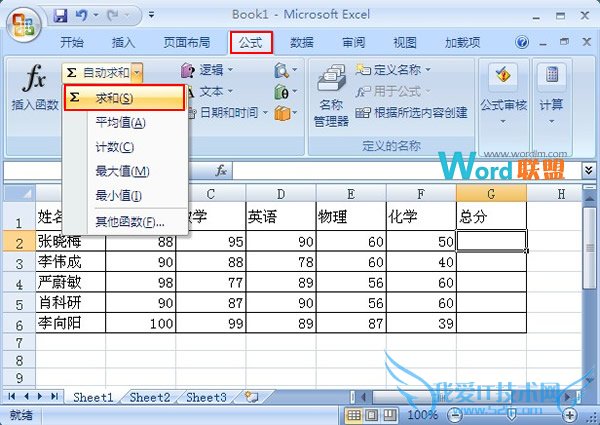Zoom in with the plus button

570,415
